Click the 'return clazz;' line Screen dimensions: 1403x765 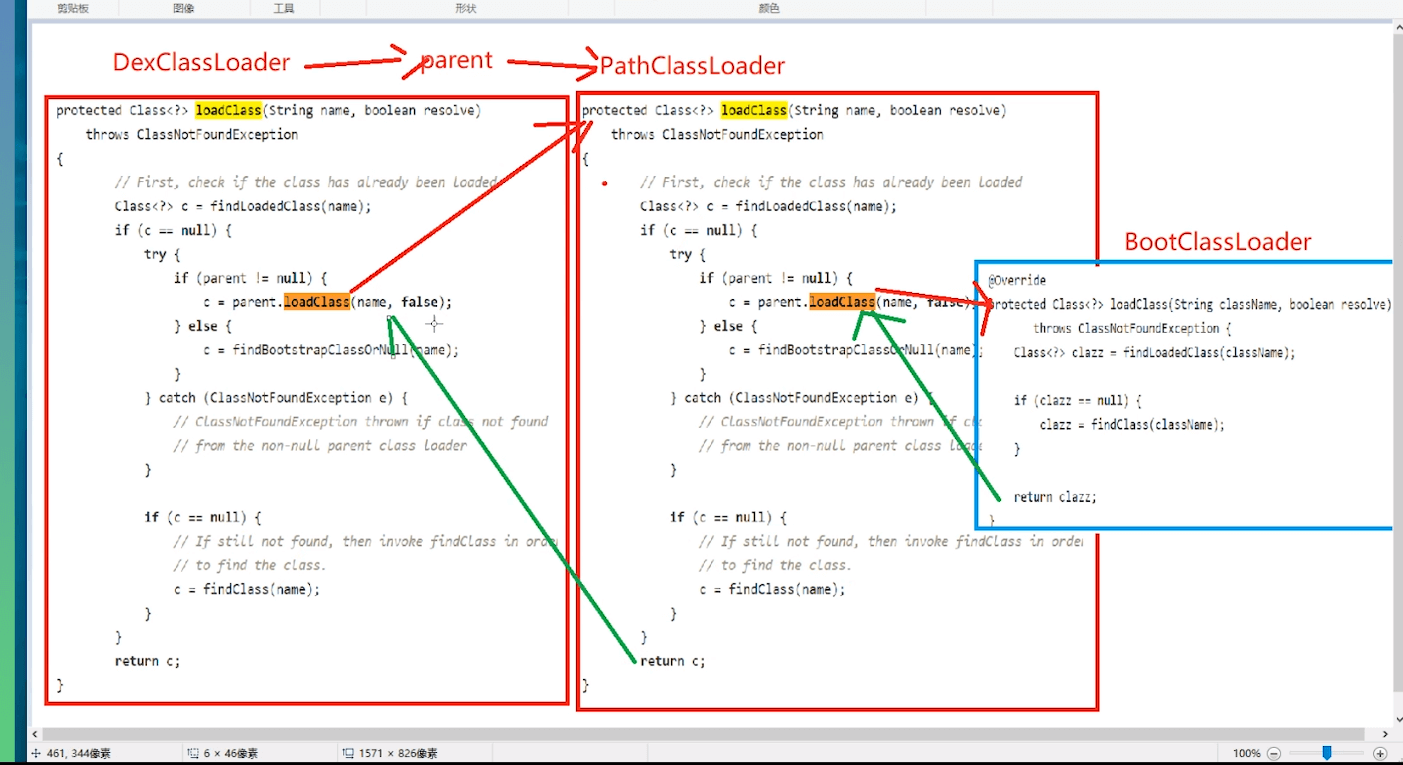coord(1055,497)
